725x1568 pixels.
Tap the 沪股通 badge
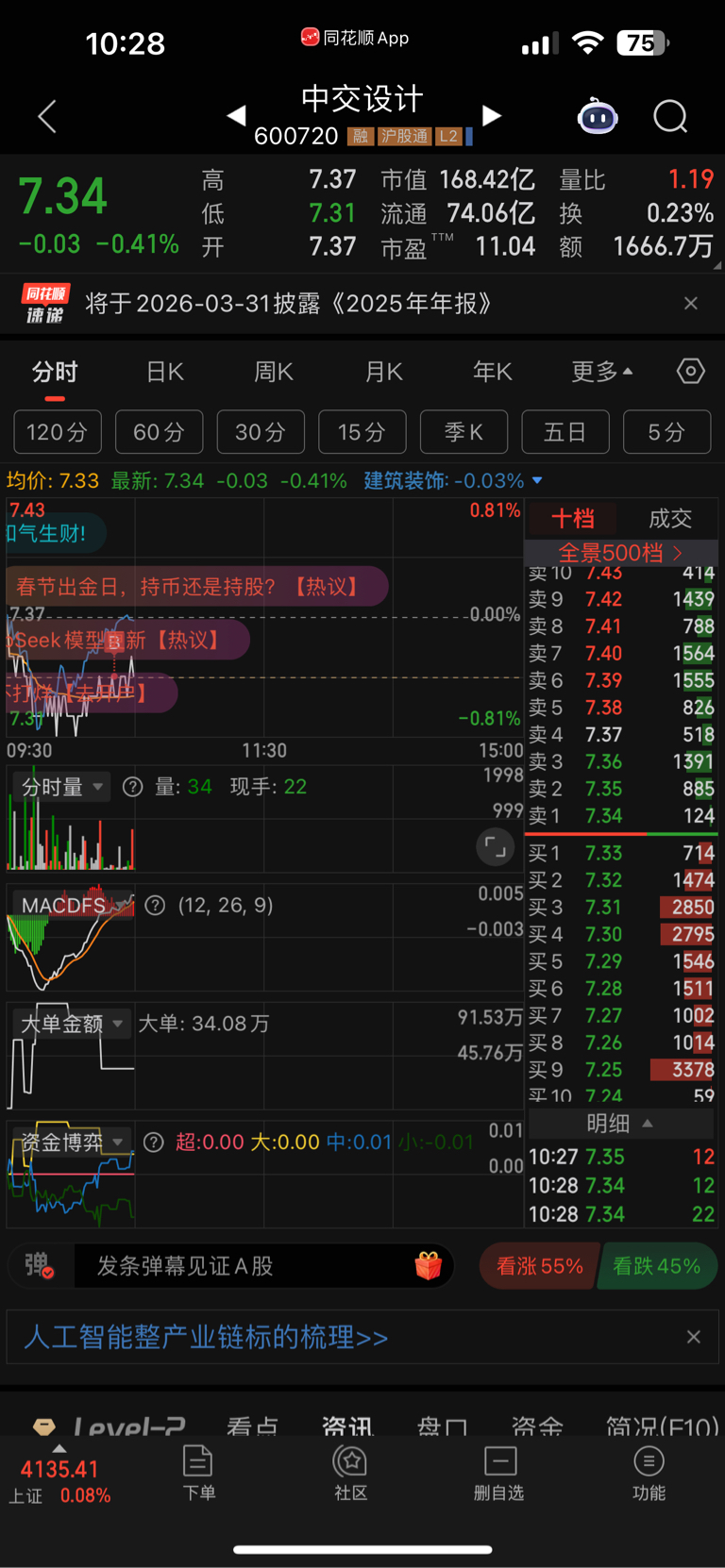point(404,137)
